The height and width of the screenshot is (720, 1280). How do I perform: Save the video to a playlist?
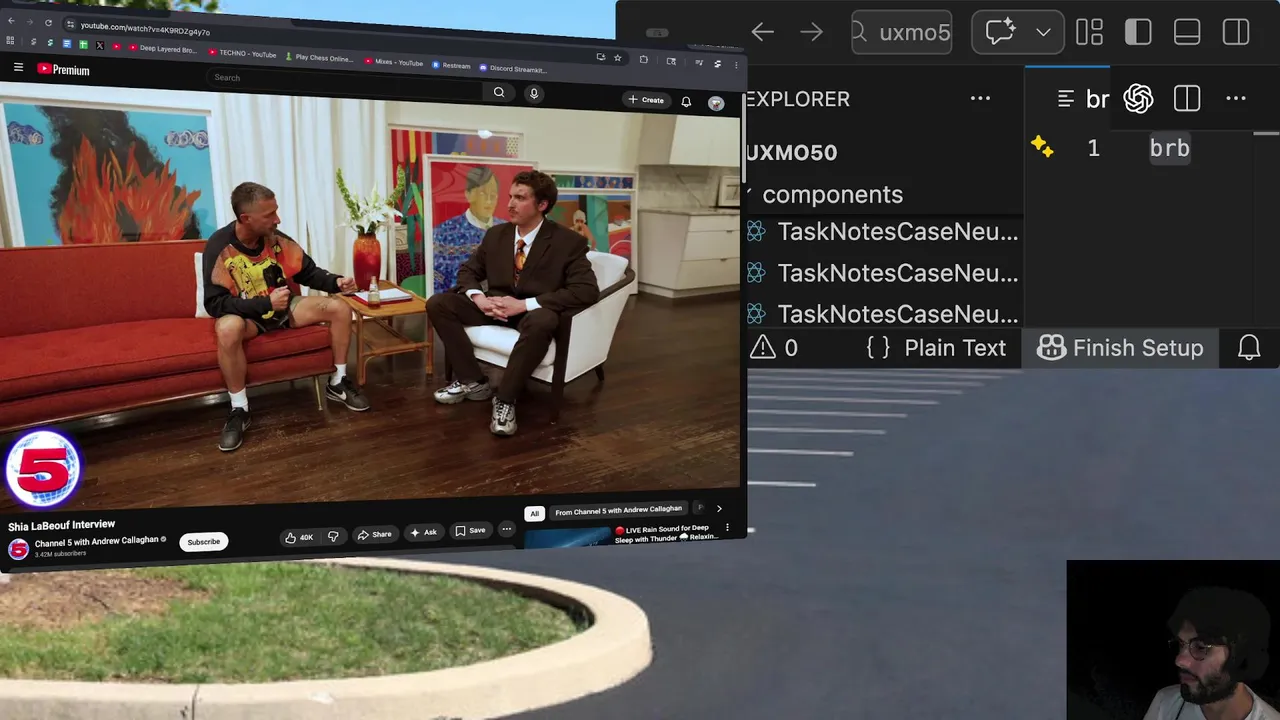tap(470, 530)
